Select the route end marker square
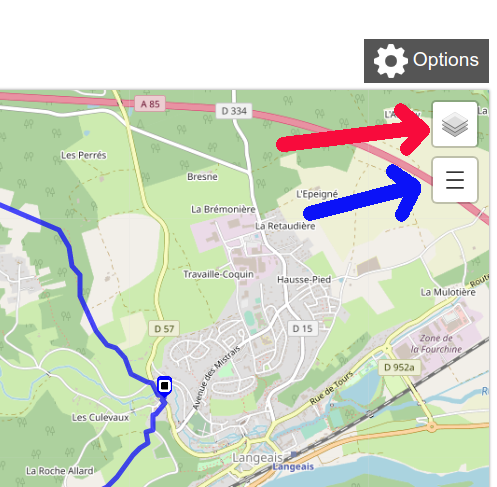This screenshot has height=487, width=497. pyautogui.click(x=164, y=386)
